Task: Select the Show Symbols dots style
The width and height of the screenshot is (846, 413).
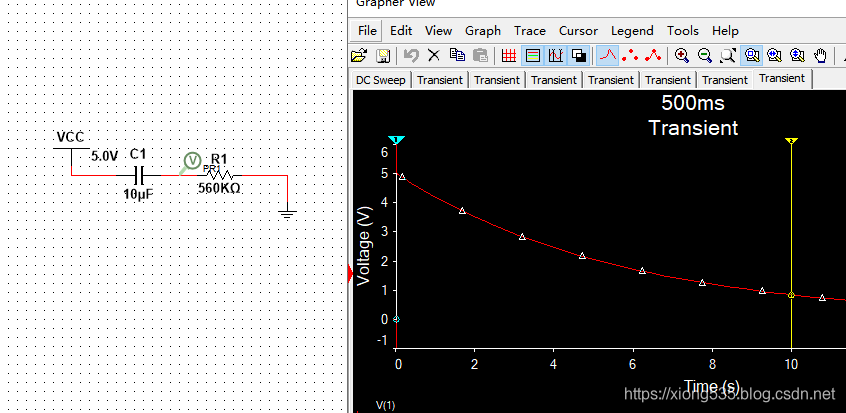Action: point(631,55)
